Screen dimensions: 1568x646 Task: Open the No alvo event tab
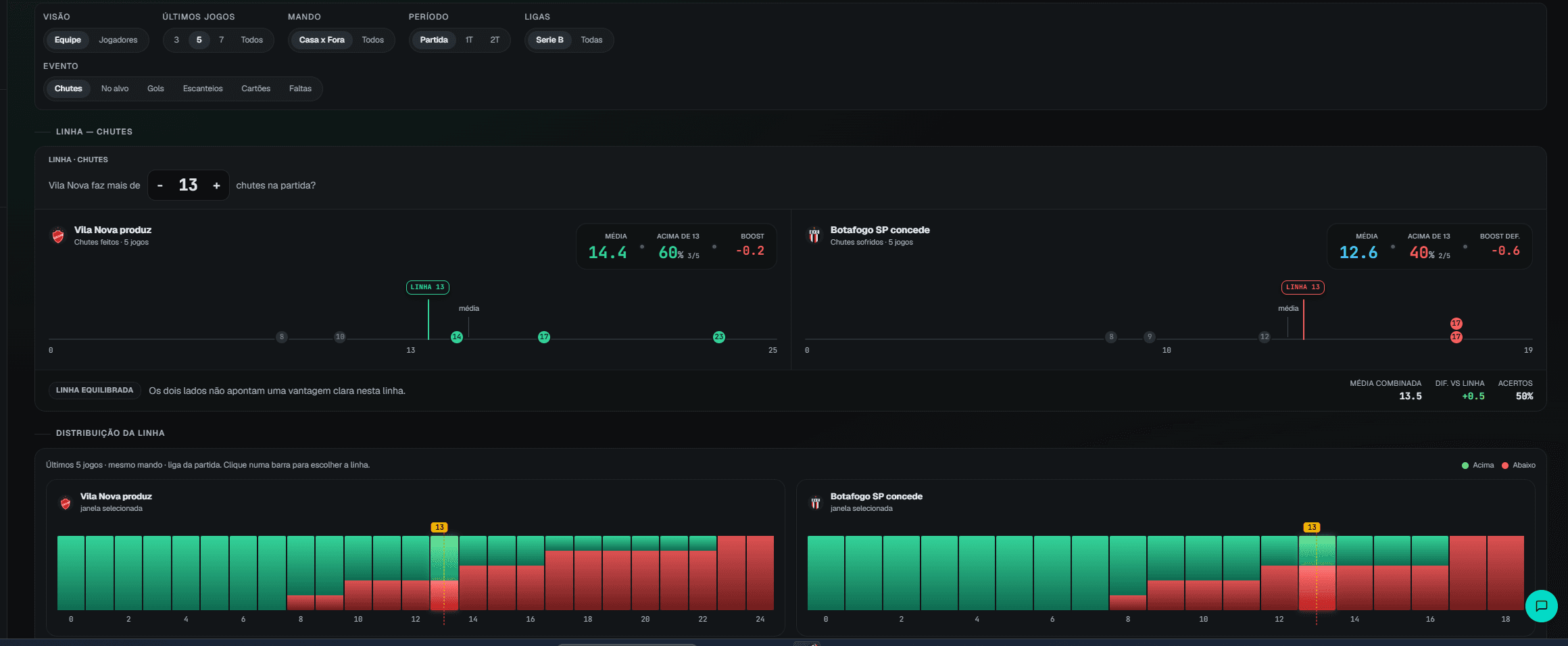click(x=115, y=89)
